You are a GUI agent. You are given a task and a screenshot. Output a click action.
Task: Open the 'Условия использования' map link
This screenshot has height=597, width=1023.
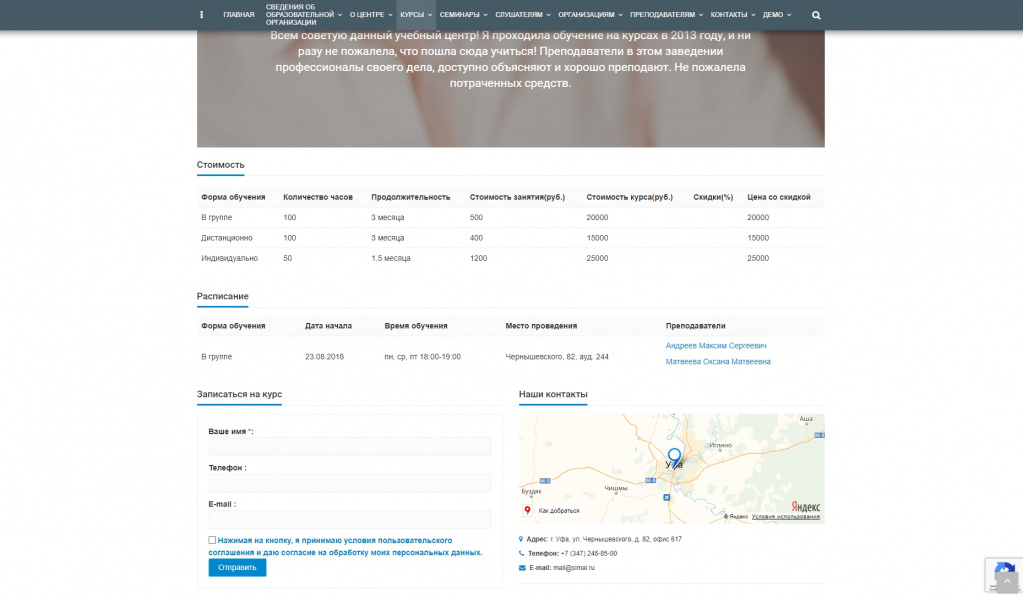point(785,517)
